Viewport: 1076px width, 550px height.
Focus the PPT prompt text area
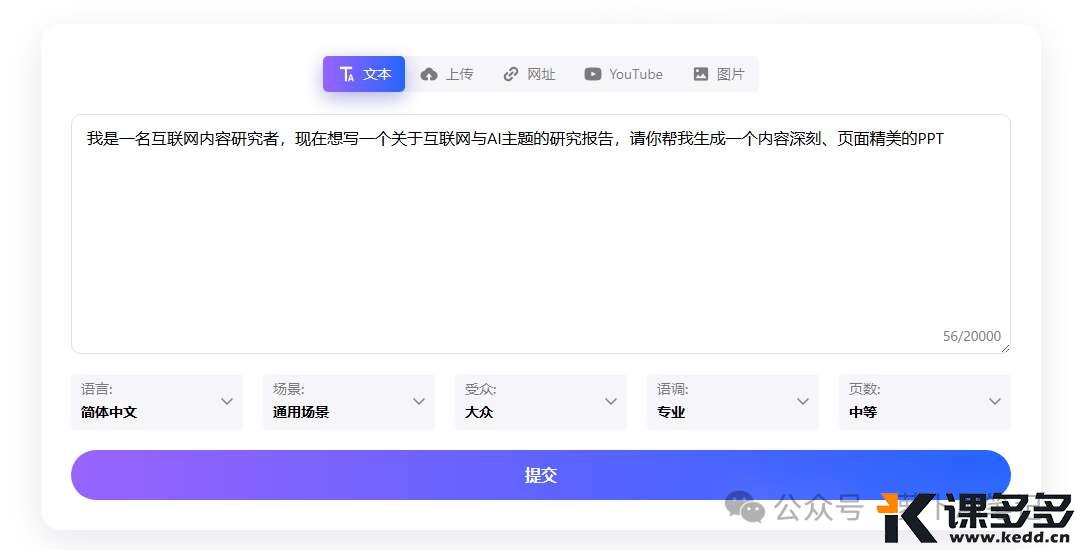point(541,234)
